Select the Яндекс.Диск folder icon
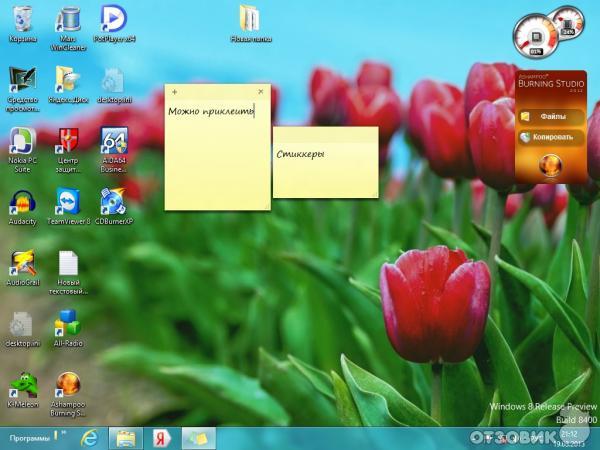 tap(68, 80)
